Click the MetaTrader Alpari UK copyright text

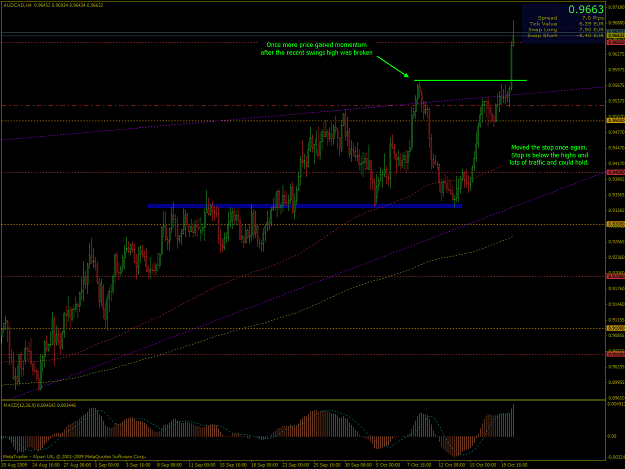tap(75, 457)
